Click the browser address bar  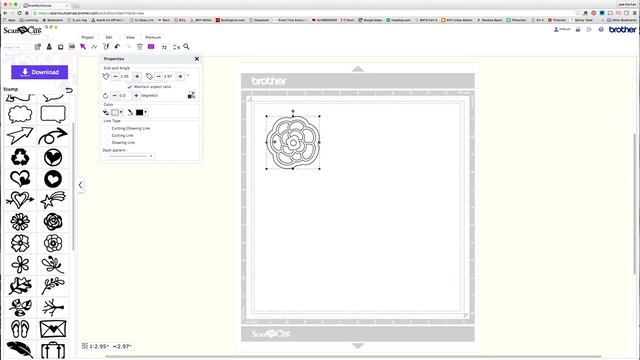coord(302,13)
